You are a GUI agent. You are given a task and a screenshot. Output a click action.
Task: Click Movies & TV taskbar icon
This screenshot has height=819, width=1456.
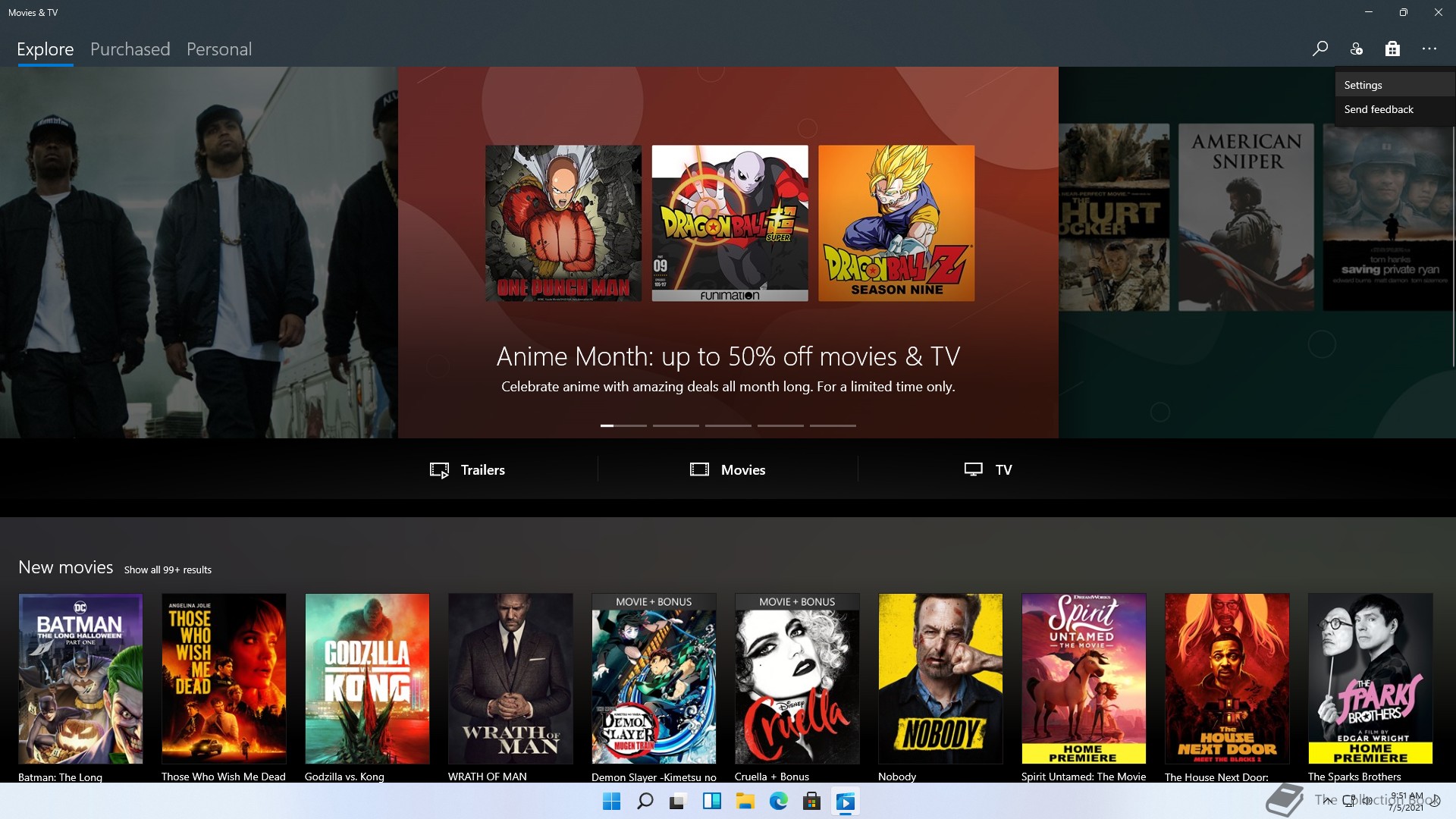845,801
